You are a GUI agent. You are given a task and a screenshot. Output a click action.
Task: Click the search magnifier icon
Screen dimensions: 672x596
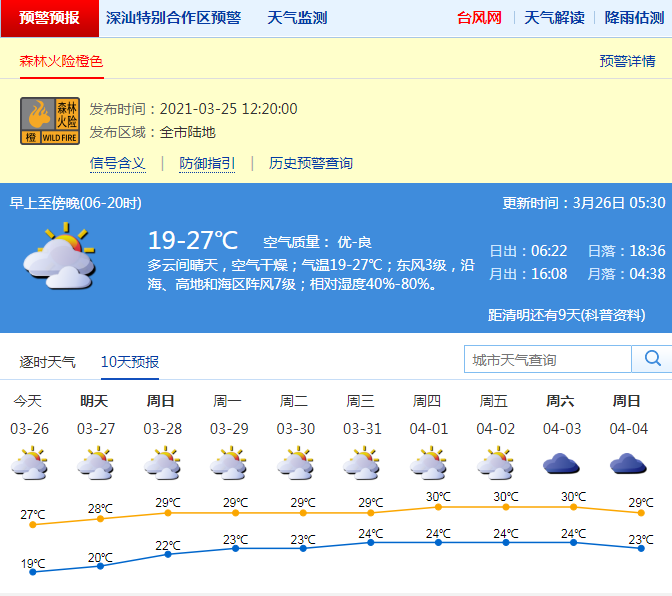[x=652, y=359]
